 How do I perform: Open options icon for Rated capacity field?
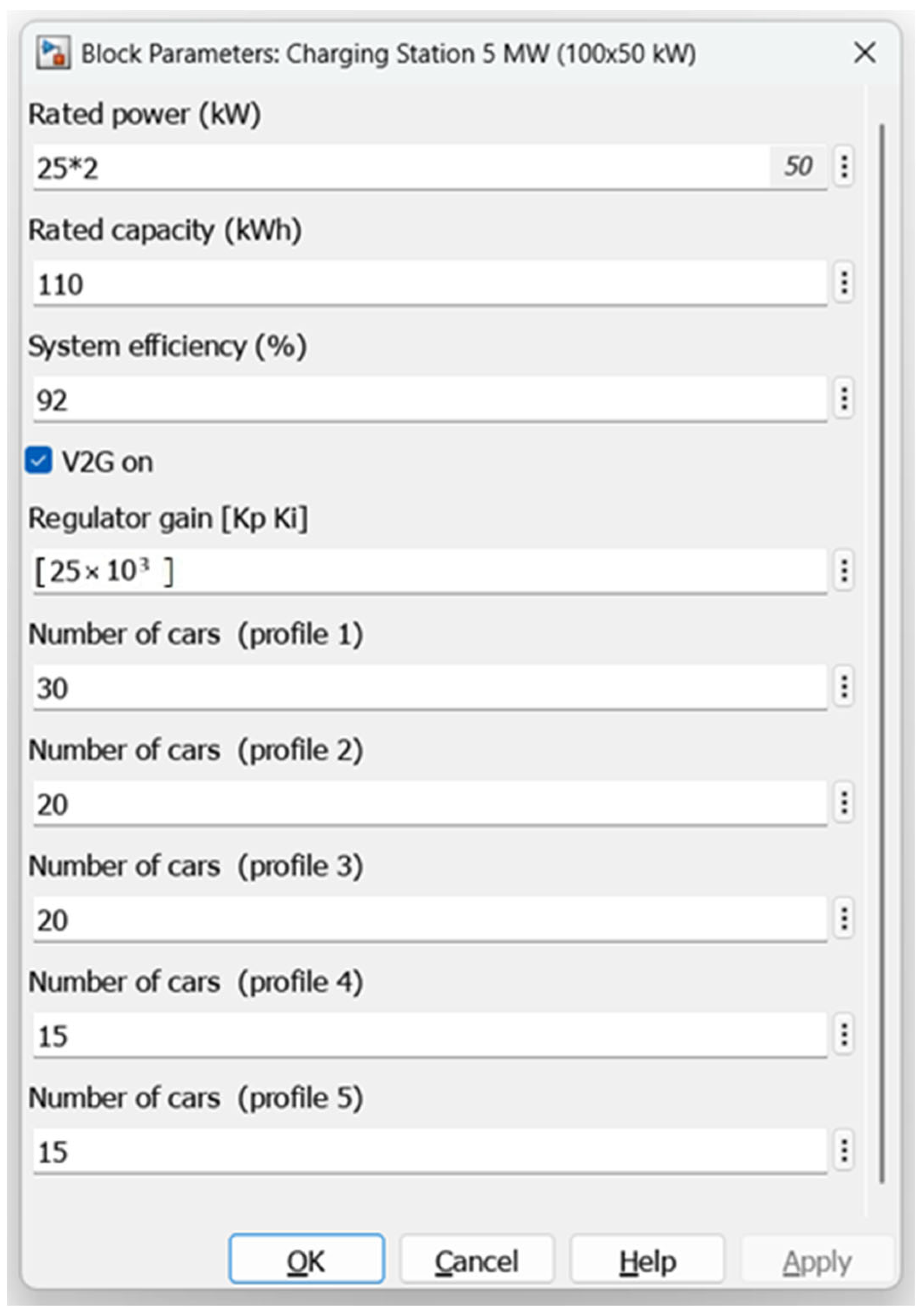tap(843, 283)
